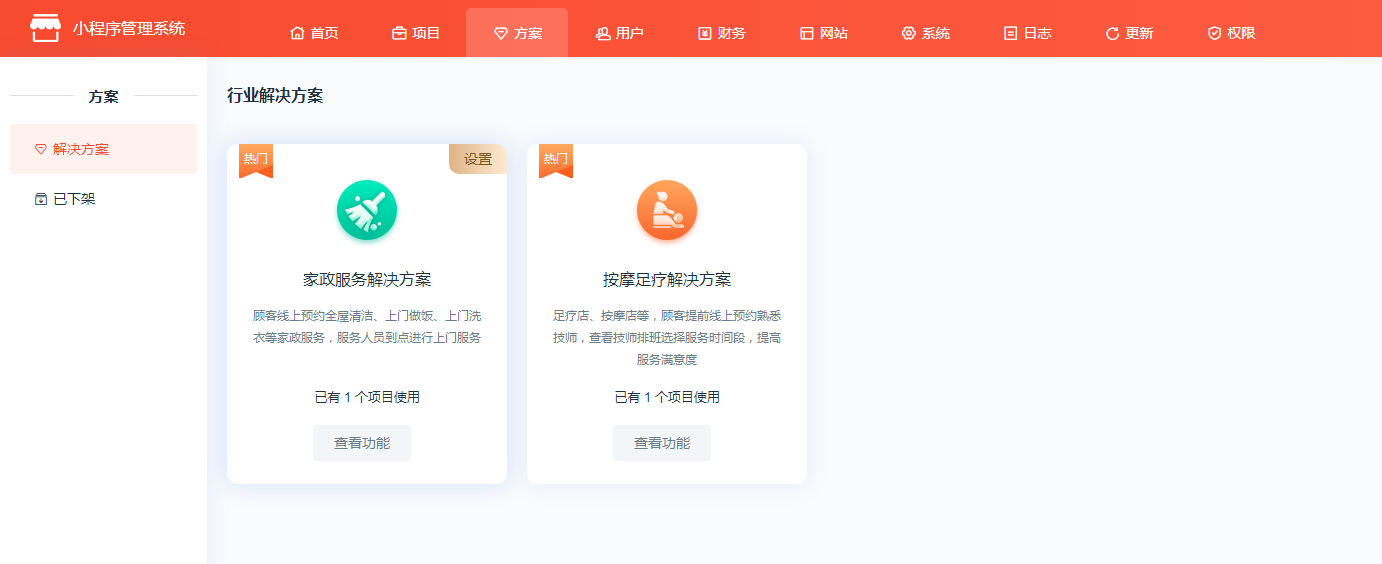
Task: Click 已有 1 个项目使用 on 家政服务 card
Action: coord(367,397)
